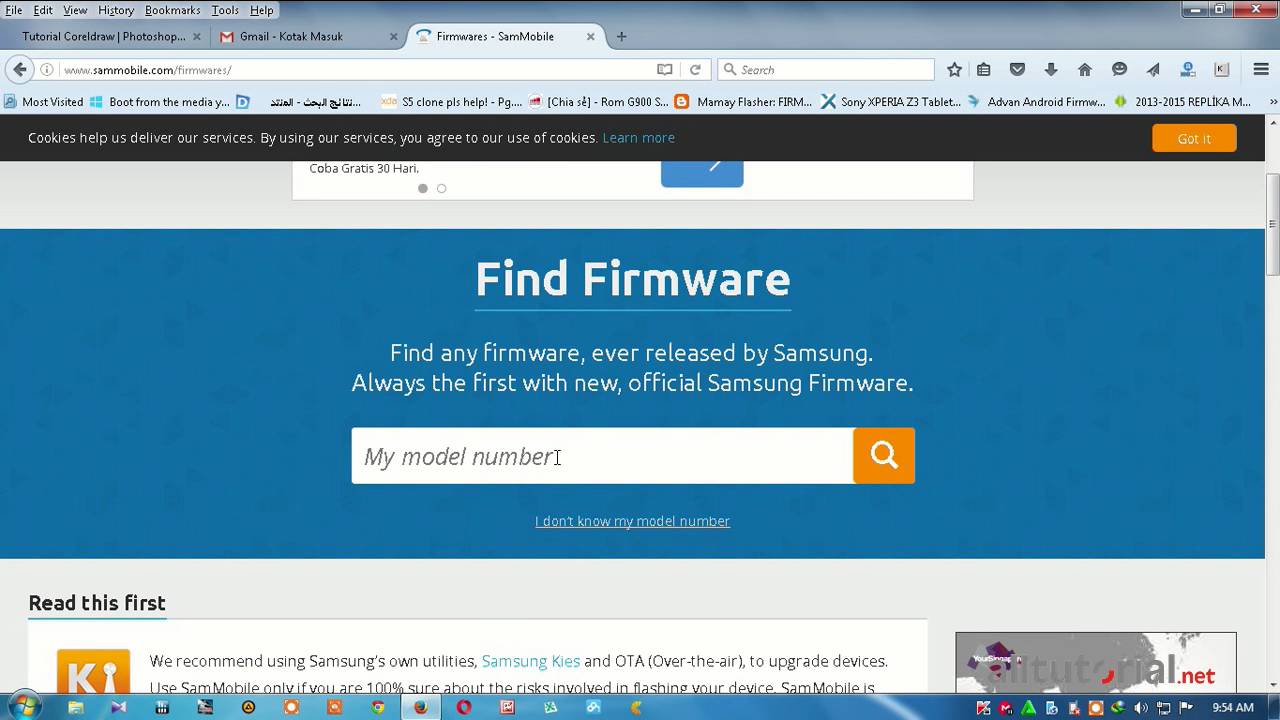Screen dimensions: 1280x720
Task: Click the orange search magnifier button
Action: pos(884,456)
